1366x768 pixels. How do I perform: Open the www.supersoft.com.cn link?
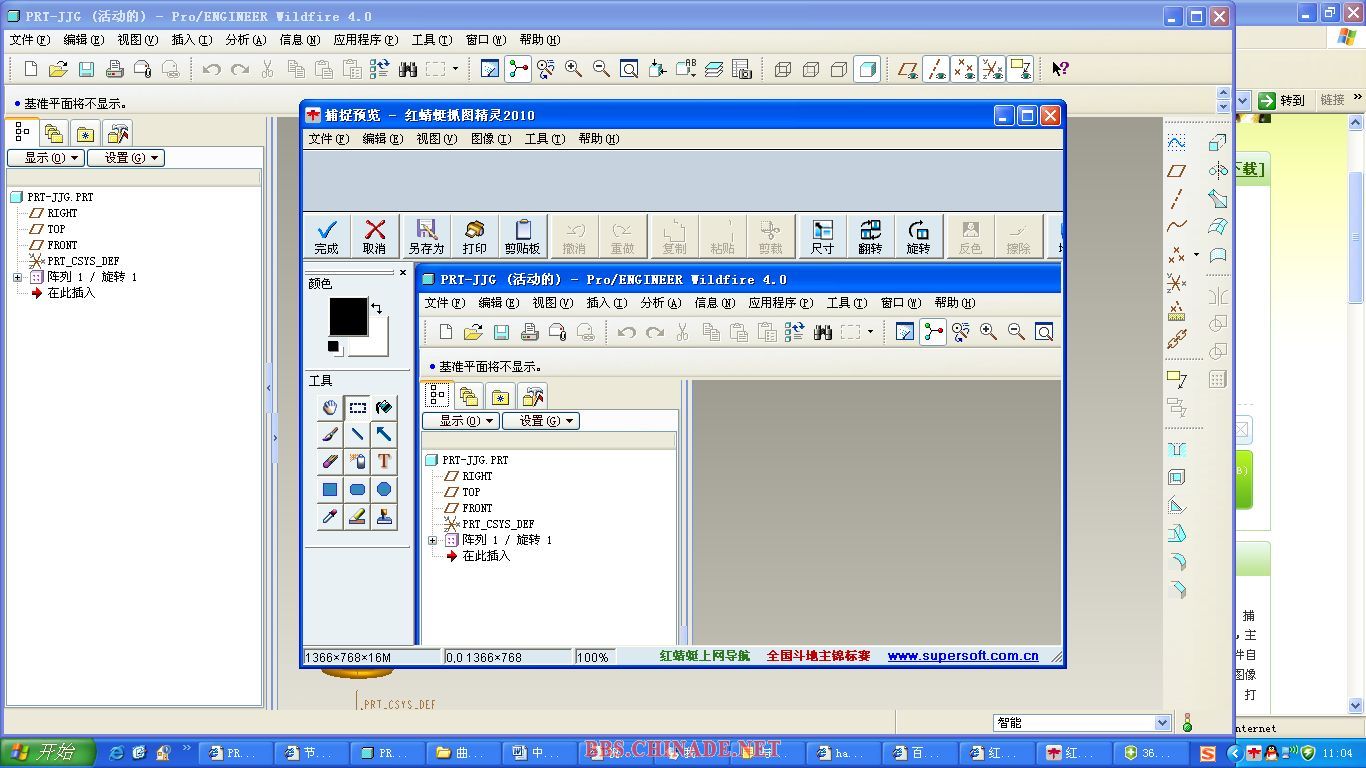[x=963, y=656]
